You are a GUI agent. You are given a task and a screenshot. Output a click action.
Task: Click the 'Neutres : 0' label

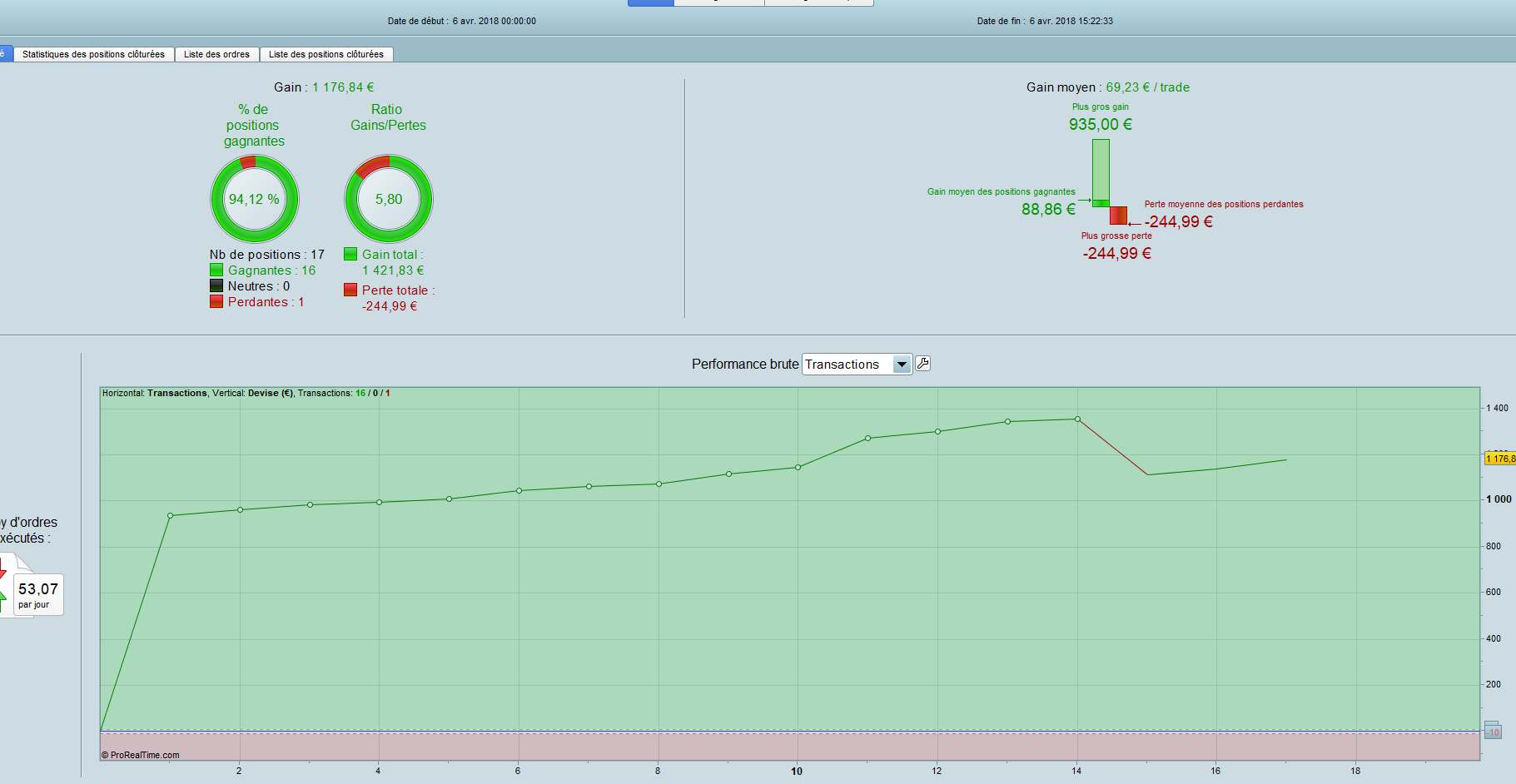tap(259, 286)
